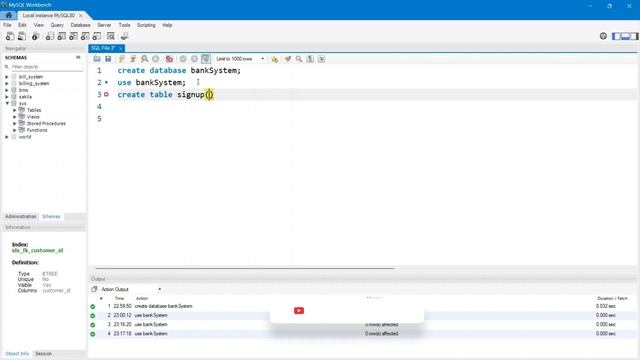Image resolution: width=640 pixels, height=360 pixels.
Task: Open the Query menu
Action: [57, 25]
